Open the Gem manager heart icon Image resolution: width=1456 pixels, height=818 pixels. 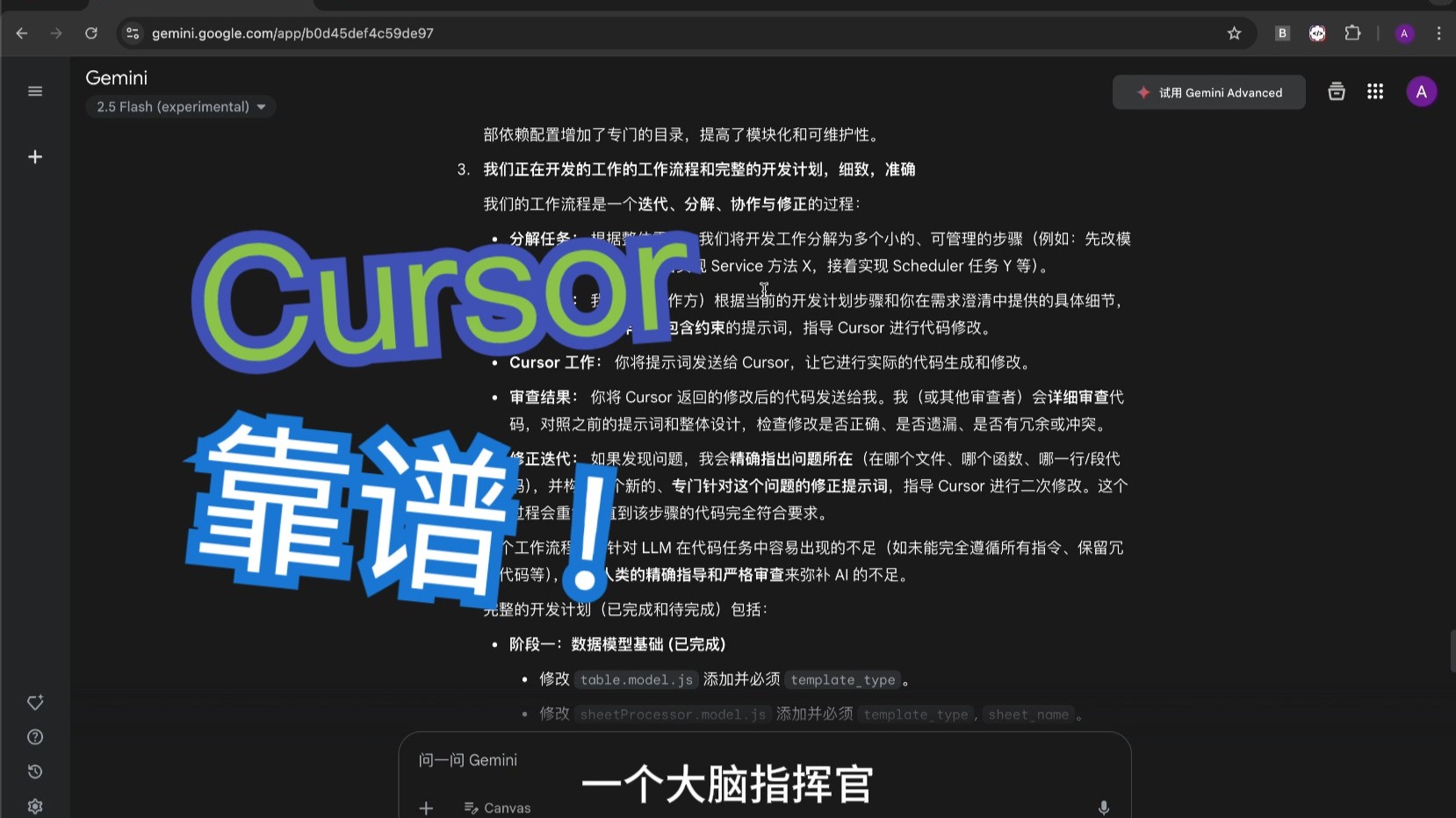pyautogui.click(x=35, y=702)
